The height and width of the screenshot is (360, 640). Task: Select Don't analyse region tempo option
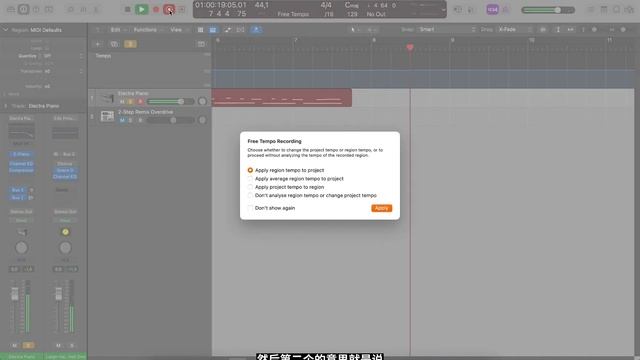coord(250,196)
